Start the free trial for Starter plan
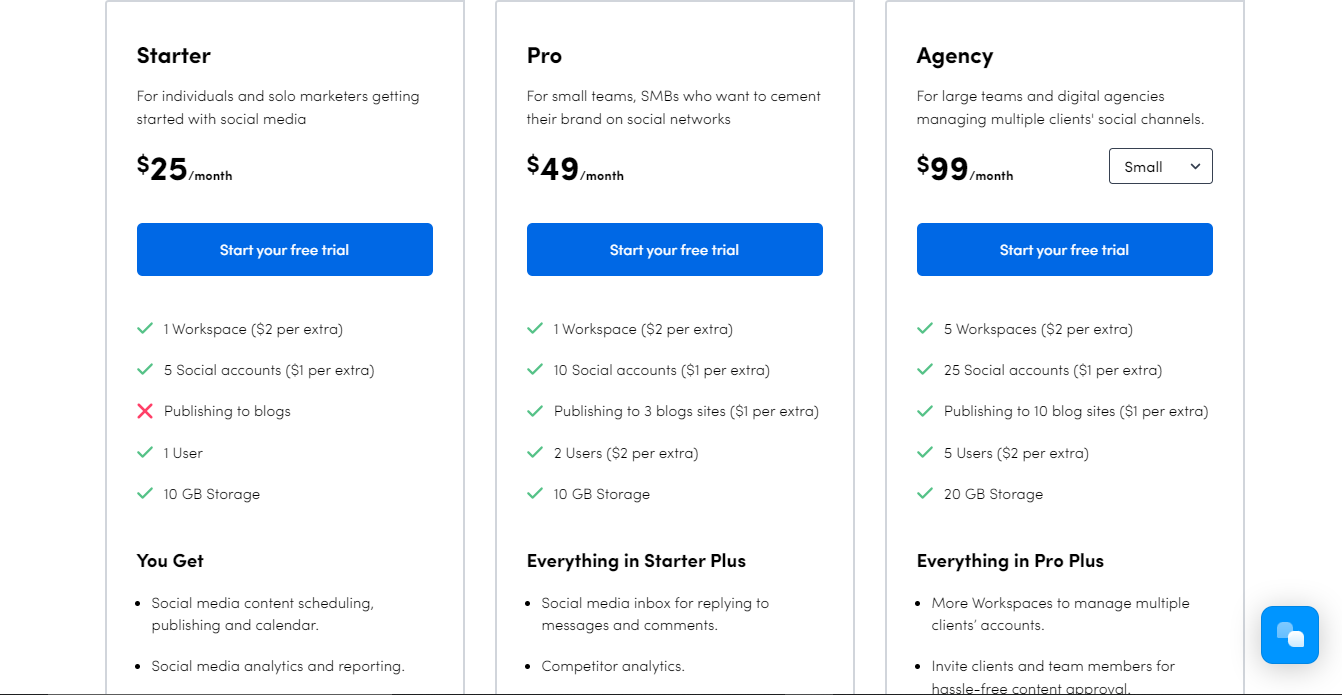Viewport: 1342px width, 695px height. (285, 249)
